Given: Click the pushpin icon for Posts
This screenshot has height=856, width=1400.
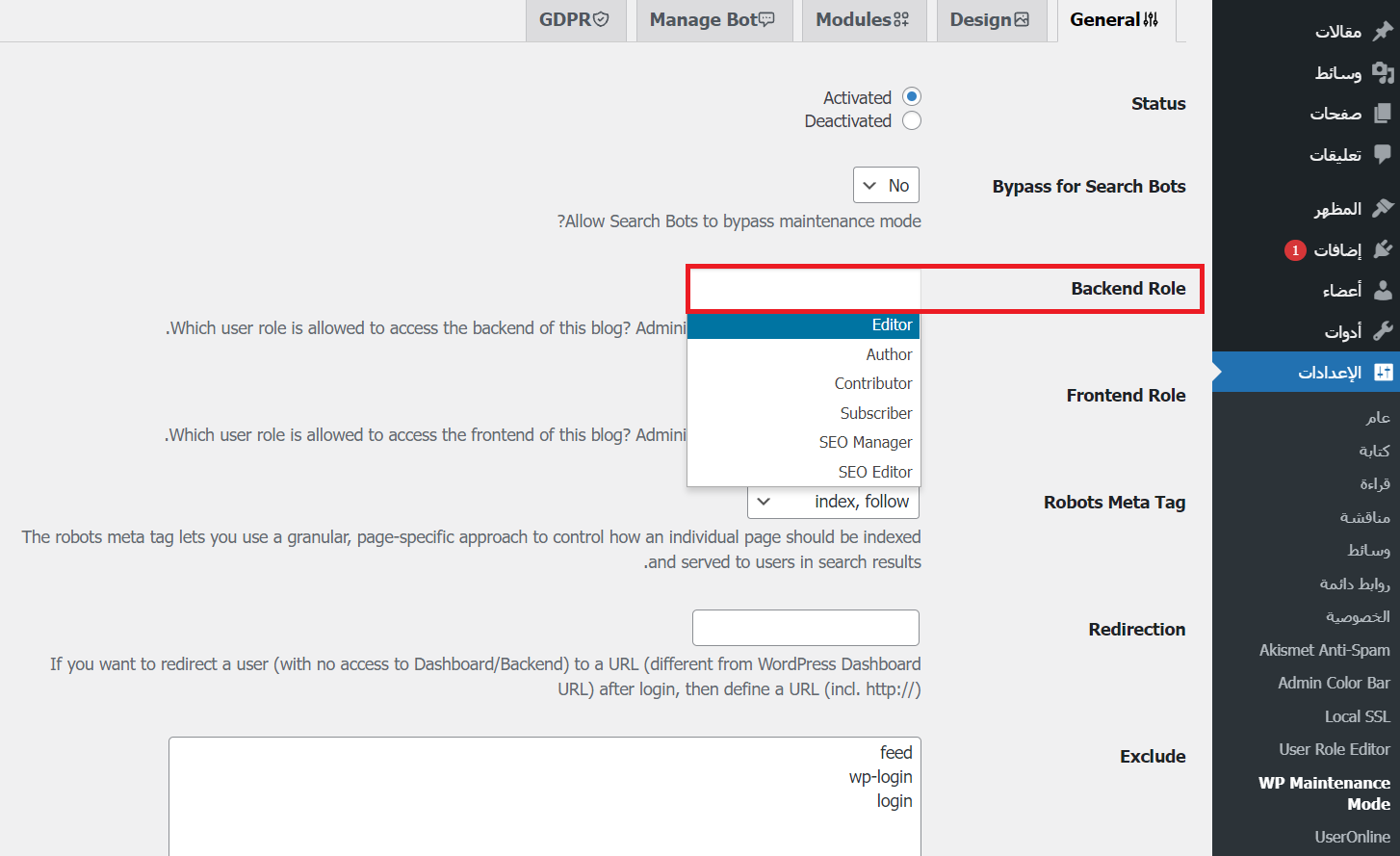Looking at the screenshot, I should tap(1383, 32).
